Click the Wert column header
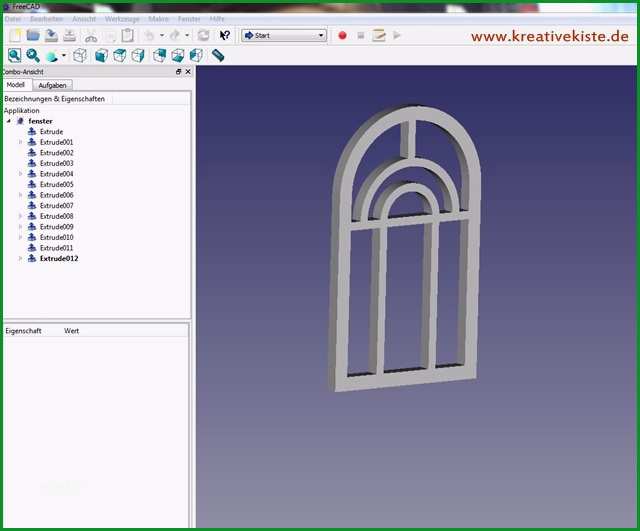The image size is (640, 531). pos(71,331)
